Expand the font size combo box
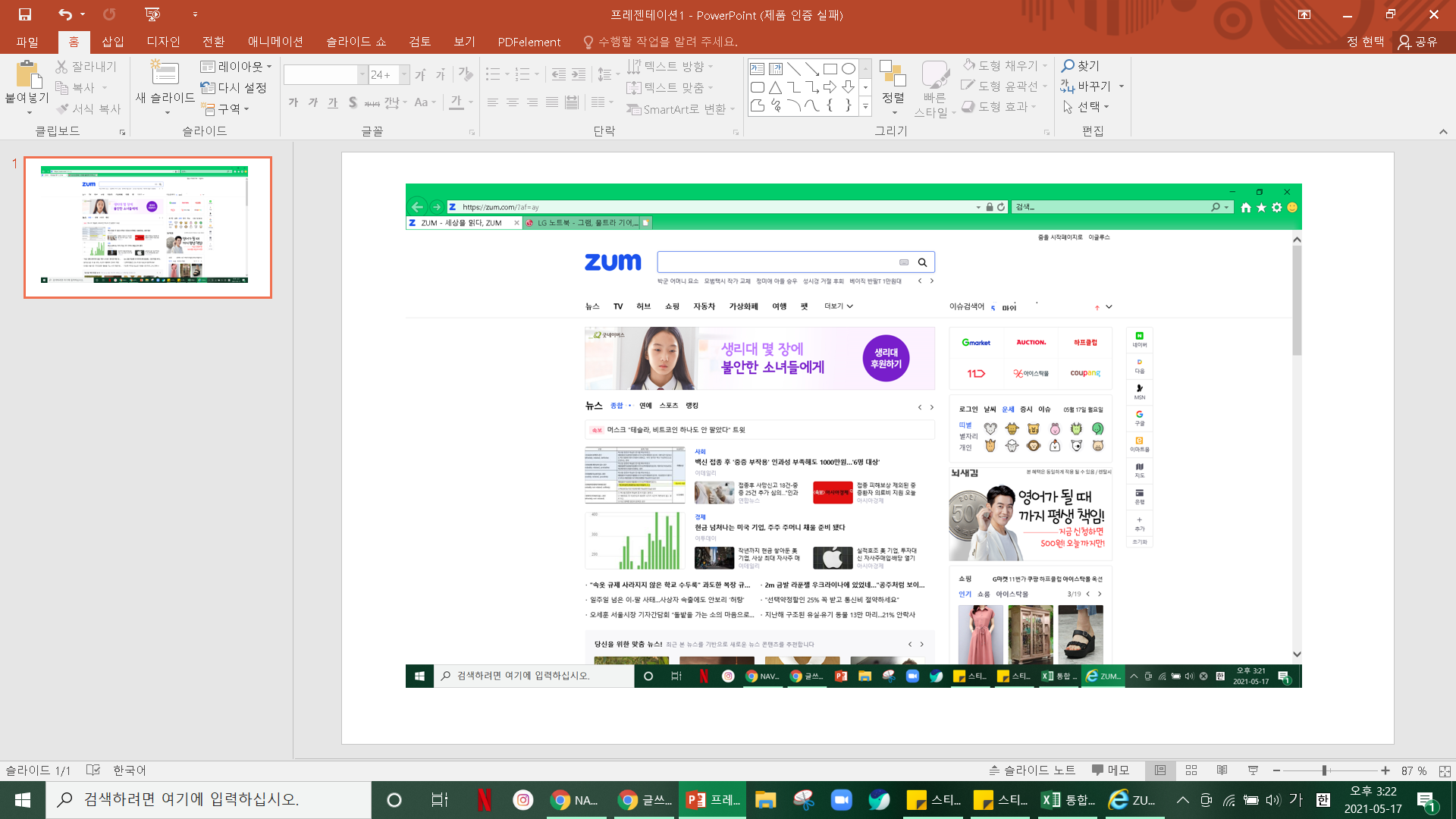The height and width of the screenshot is (819, 1456). pyautogui.click(x=404, y=74)
